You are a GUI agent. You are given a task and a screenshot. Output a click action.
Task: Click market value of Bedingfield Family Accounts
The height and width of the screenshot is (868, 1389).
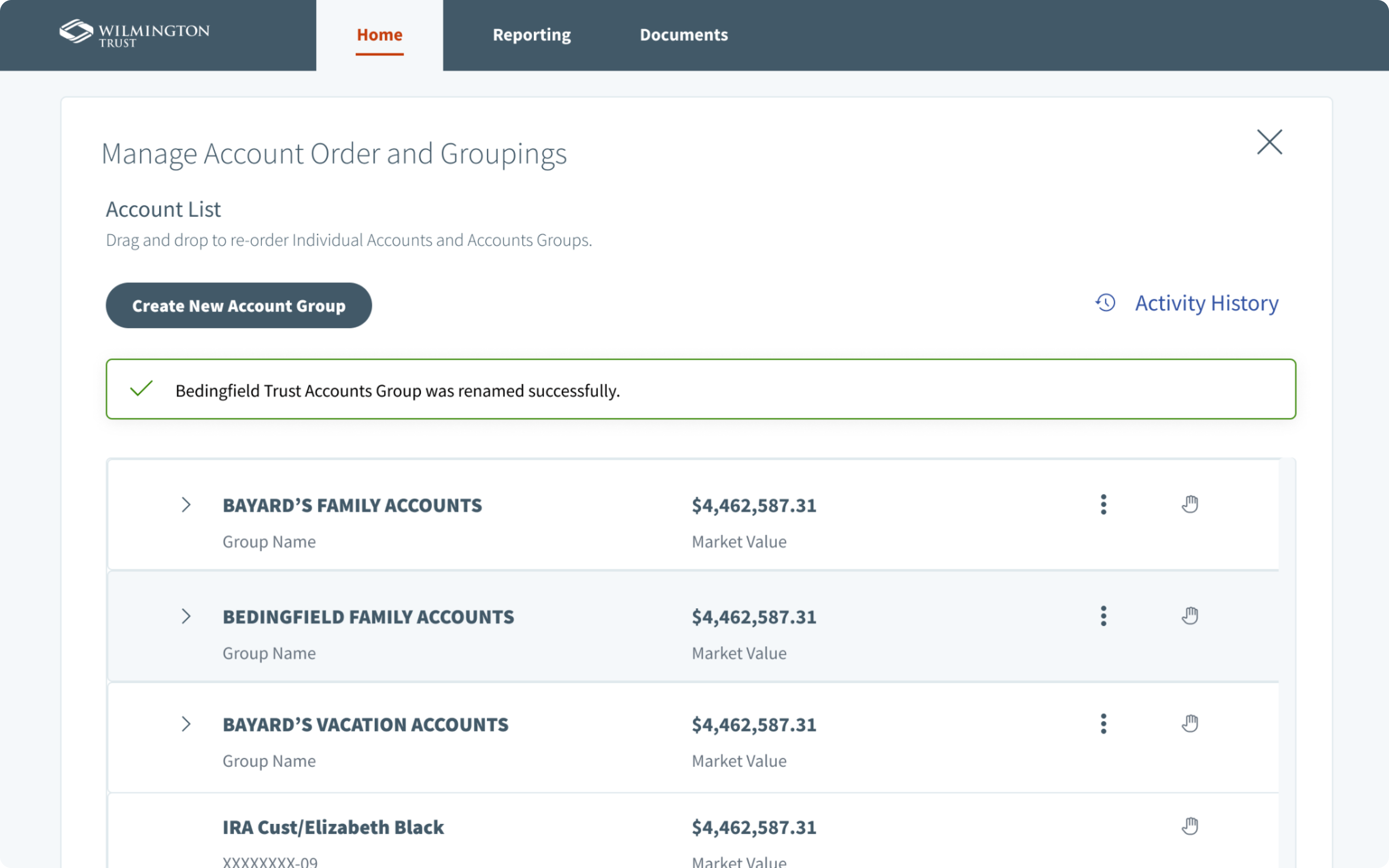pos(753,617)
